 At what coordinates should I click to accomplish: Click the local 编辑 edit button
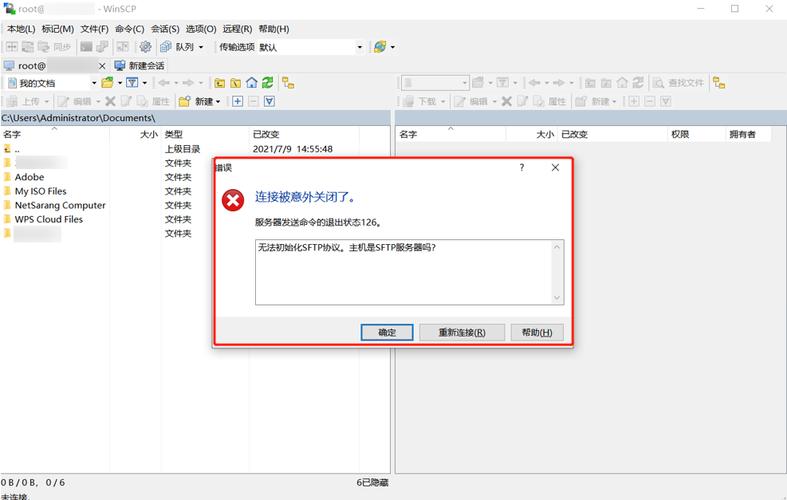click(75, 101)
